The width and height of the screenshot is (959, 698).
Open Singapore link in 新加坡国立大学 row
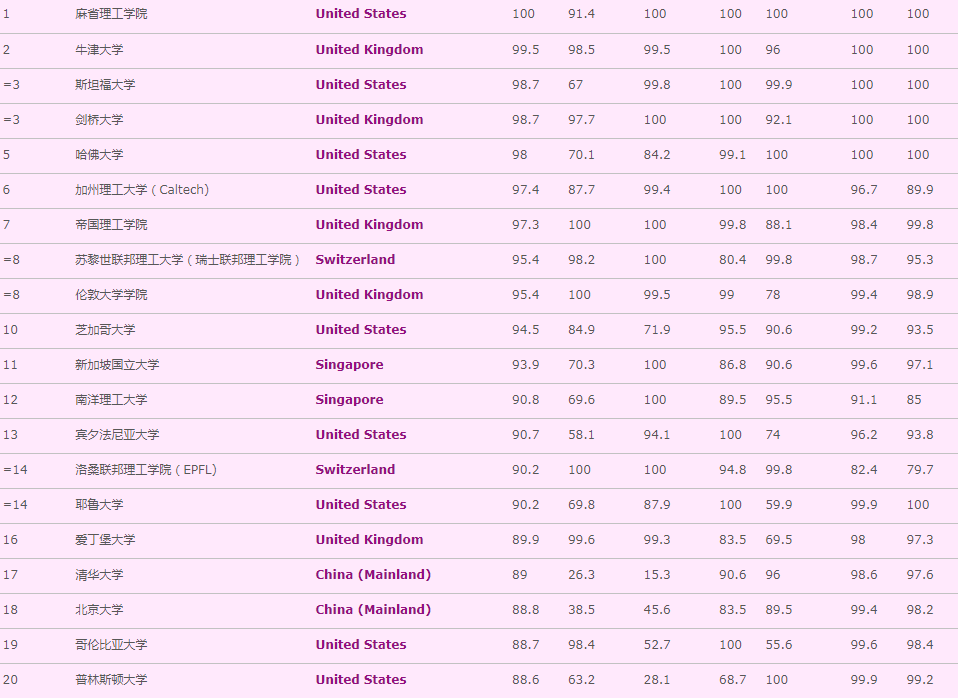point(349,365)
